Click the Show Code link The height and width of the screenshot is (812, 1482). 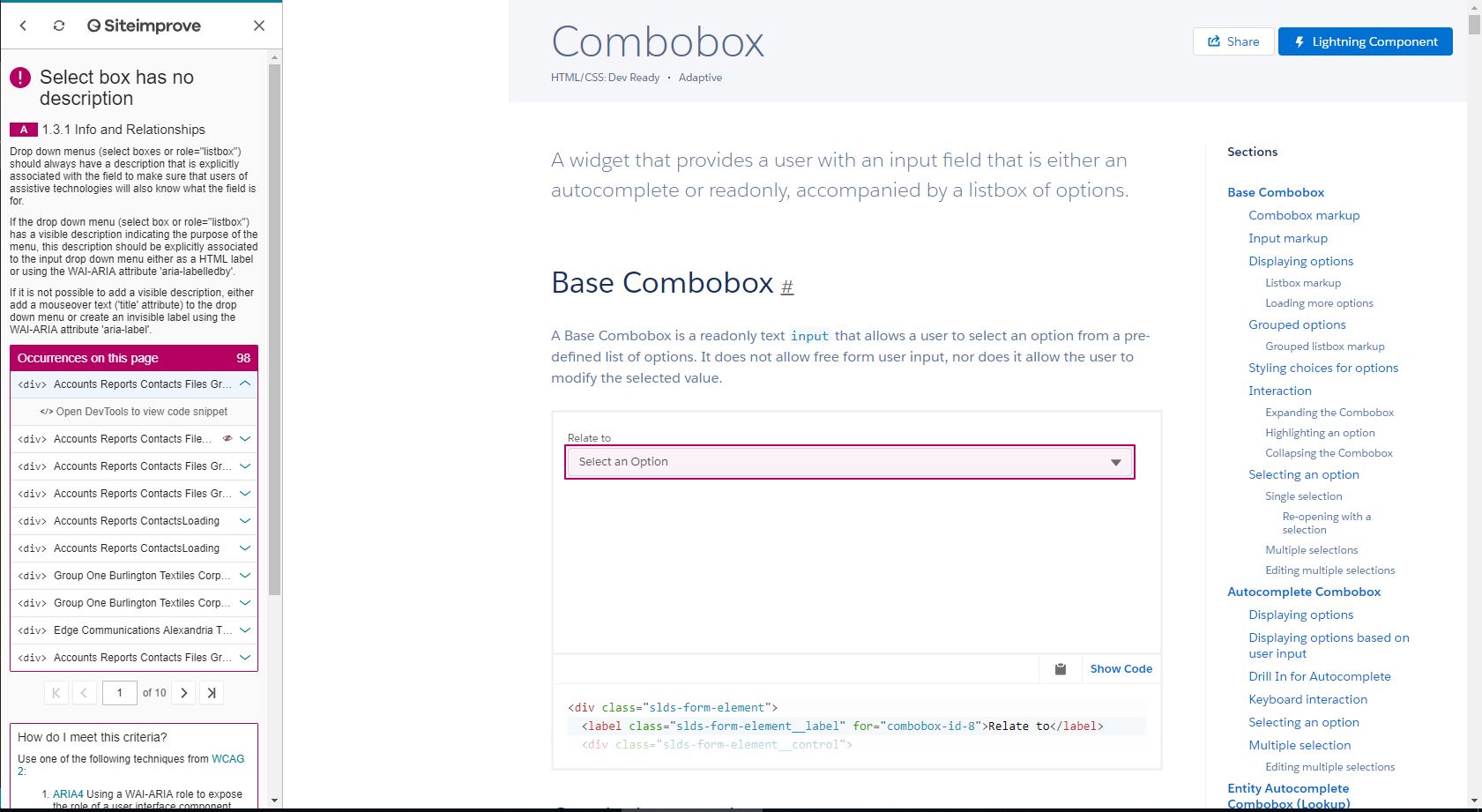pos(1121,668)
